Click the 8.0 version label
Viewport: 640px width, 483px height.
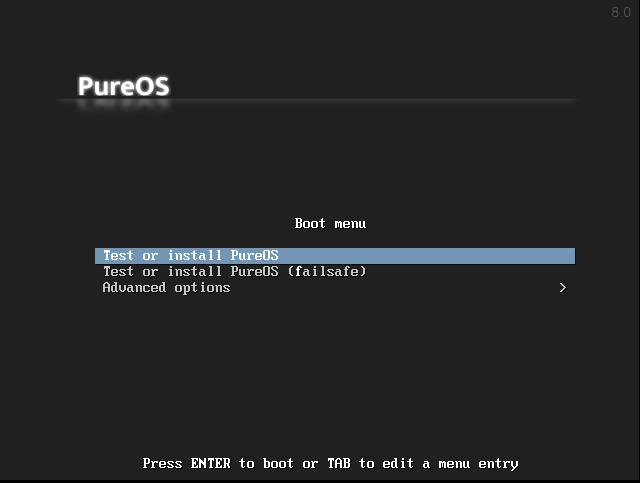point(621,13)
